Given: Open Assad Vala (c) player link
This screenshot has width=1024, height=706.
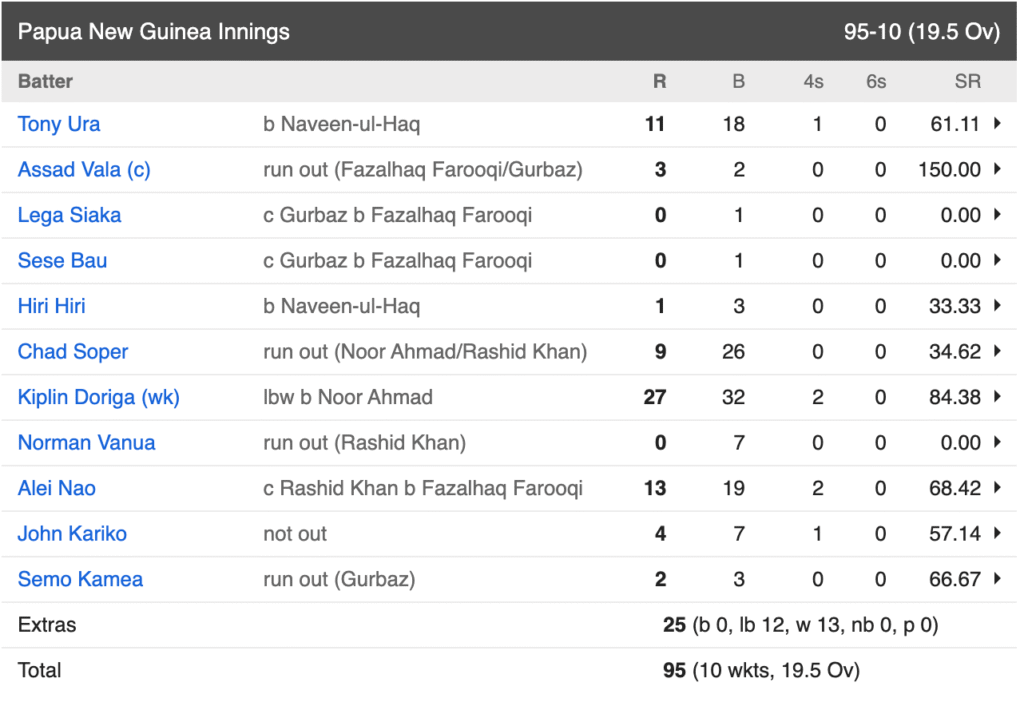Looking at the screenshot, I should 84,170.
